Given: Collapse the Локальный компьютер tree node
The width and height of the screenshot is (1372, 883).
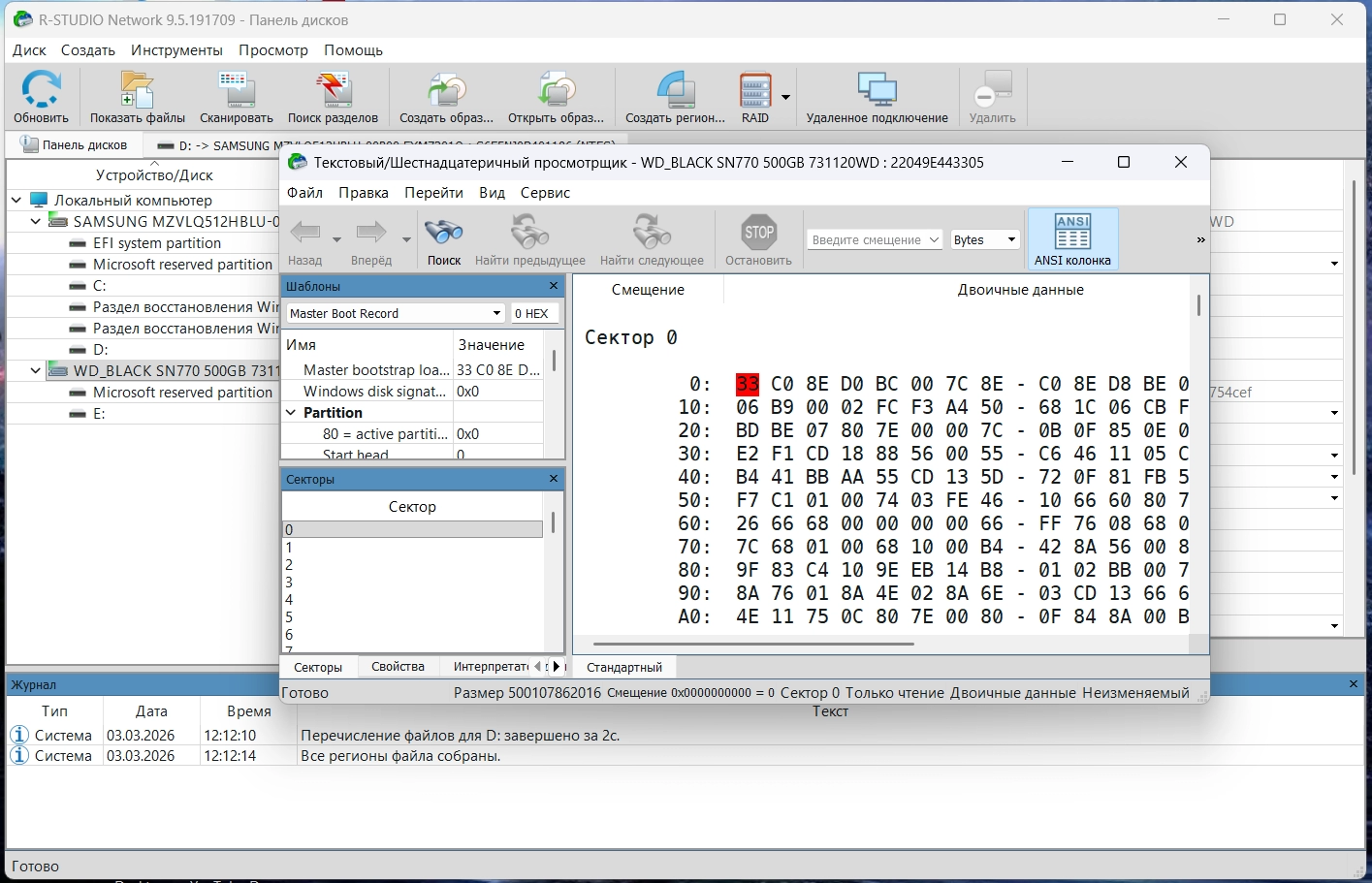Looking at the screenshot, I should (x=16, y=201).
